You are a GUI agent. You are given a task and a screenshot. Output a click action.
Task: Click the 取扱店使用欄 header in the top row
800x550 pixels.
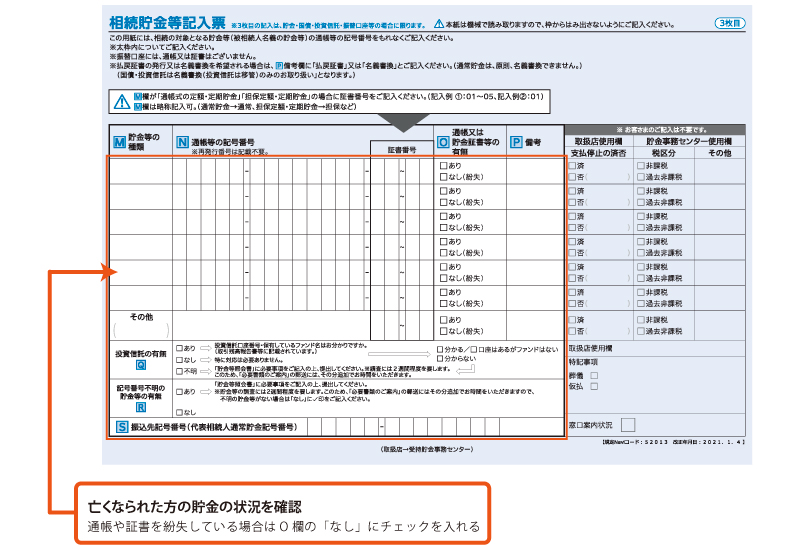598,141
